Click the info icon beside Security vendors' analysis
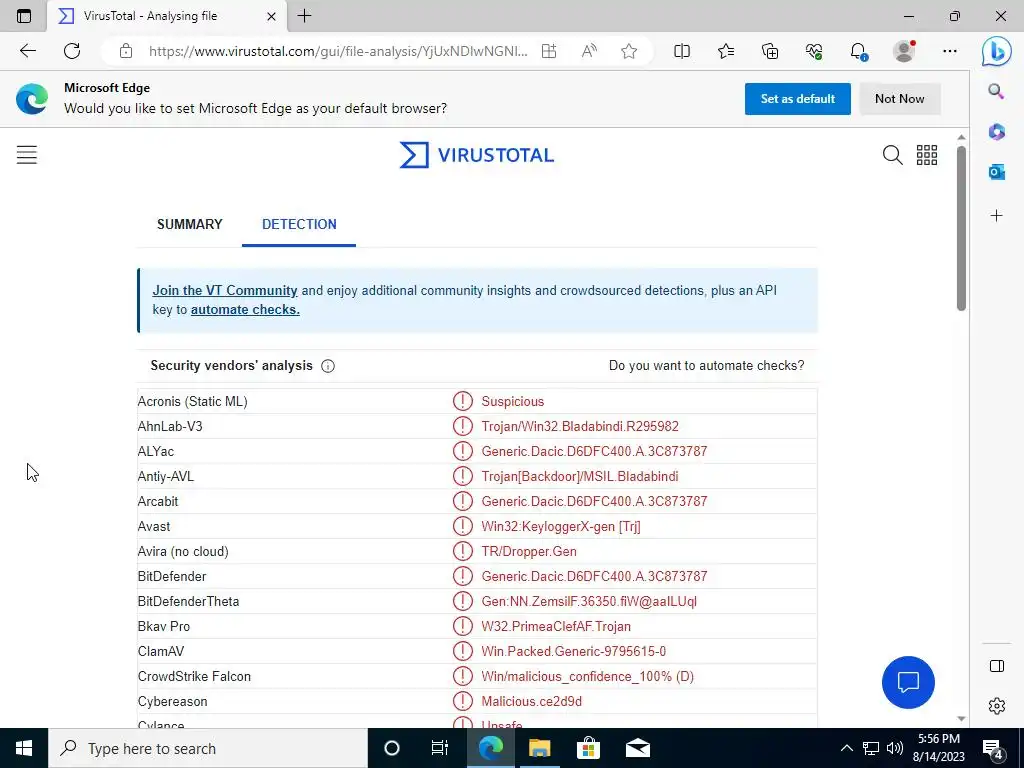This screenshot has height=768, width=1024. [x=328, y=366]
